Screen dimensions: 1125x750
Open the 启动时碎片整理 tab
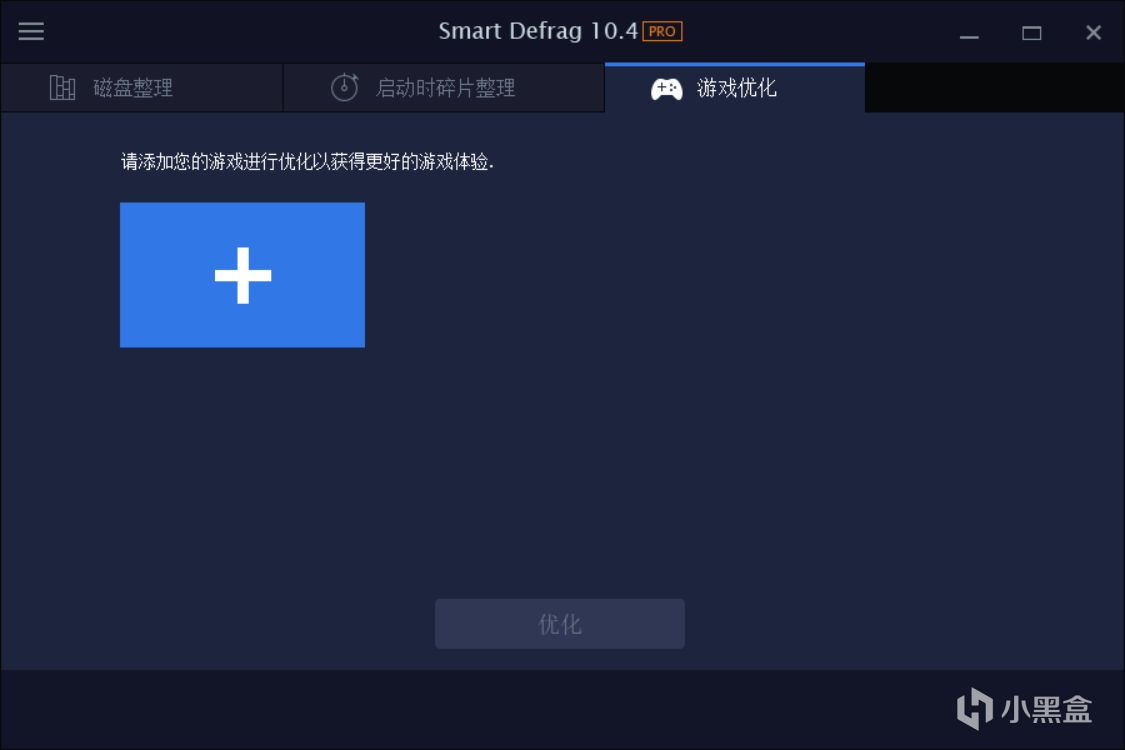444,88
